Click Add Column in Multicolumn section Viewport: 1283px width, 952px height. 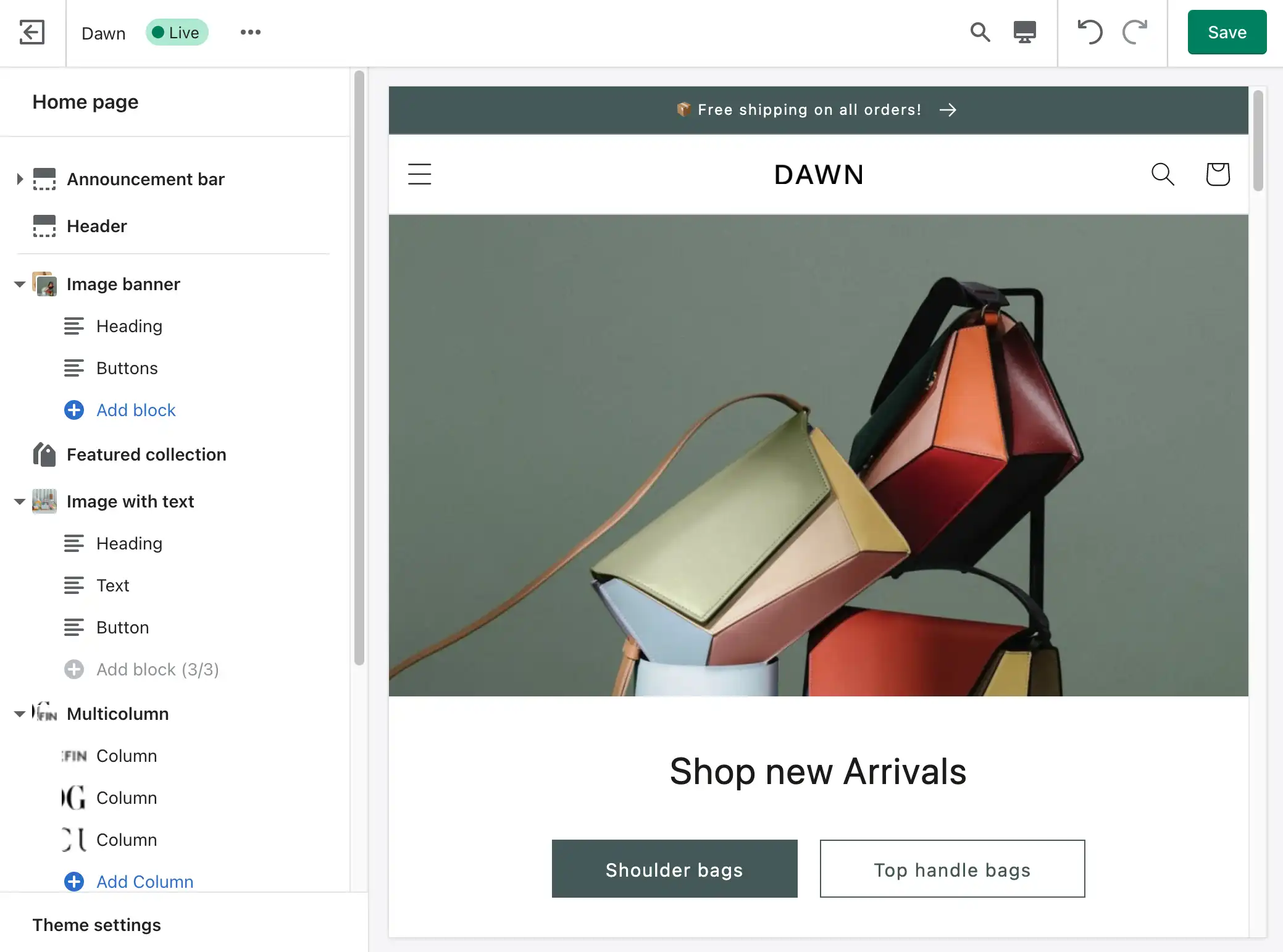click(x=144, y=881)
